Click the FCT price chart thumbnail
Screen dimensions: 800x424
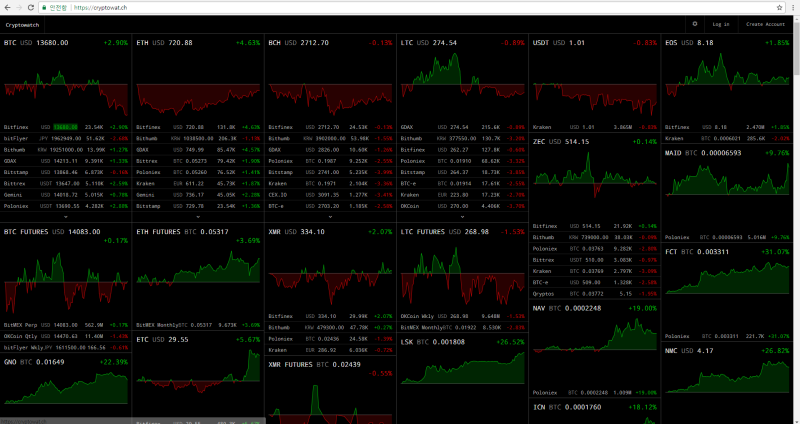[727, 294]
